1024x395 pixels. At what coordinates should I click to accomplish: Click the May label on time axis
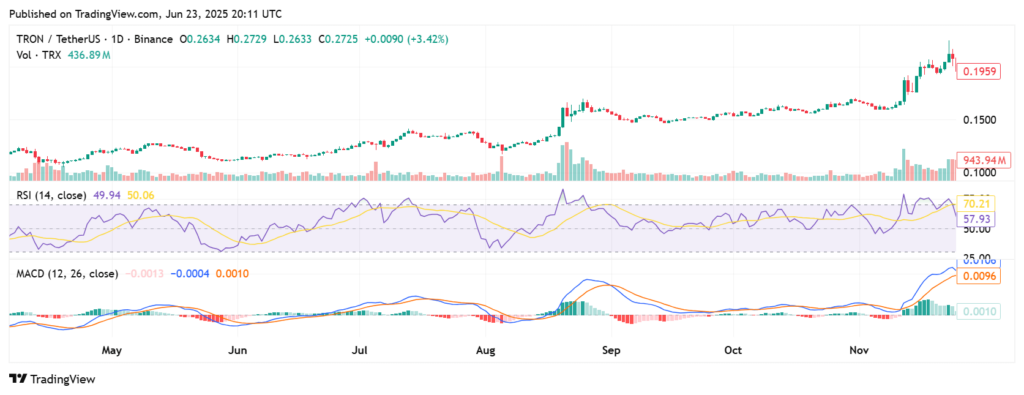[x=112, y=350]
